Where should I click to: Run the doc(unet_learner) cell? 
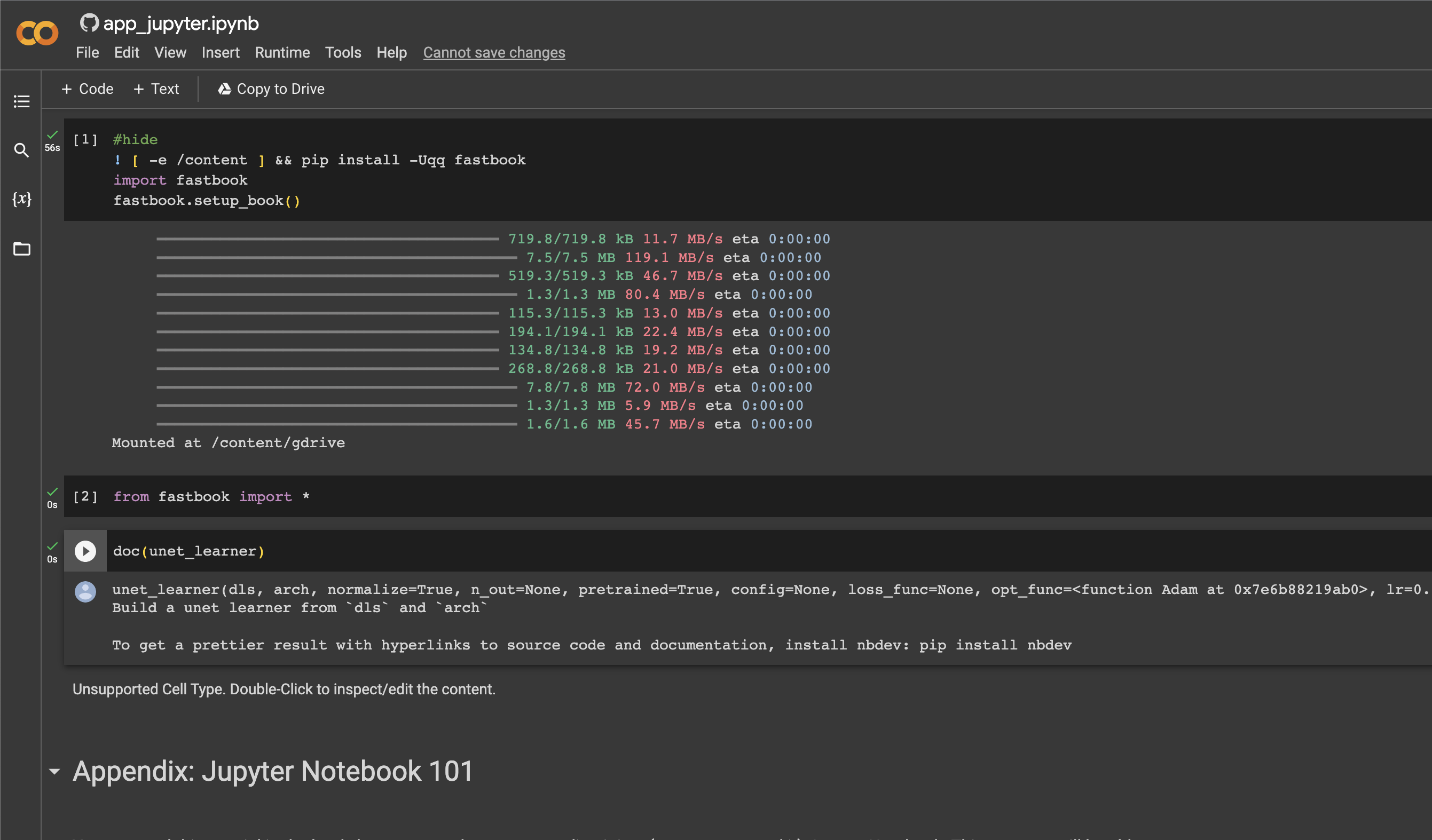click(x=85, y=551)
